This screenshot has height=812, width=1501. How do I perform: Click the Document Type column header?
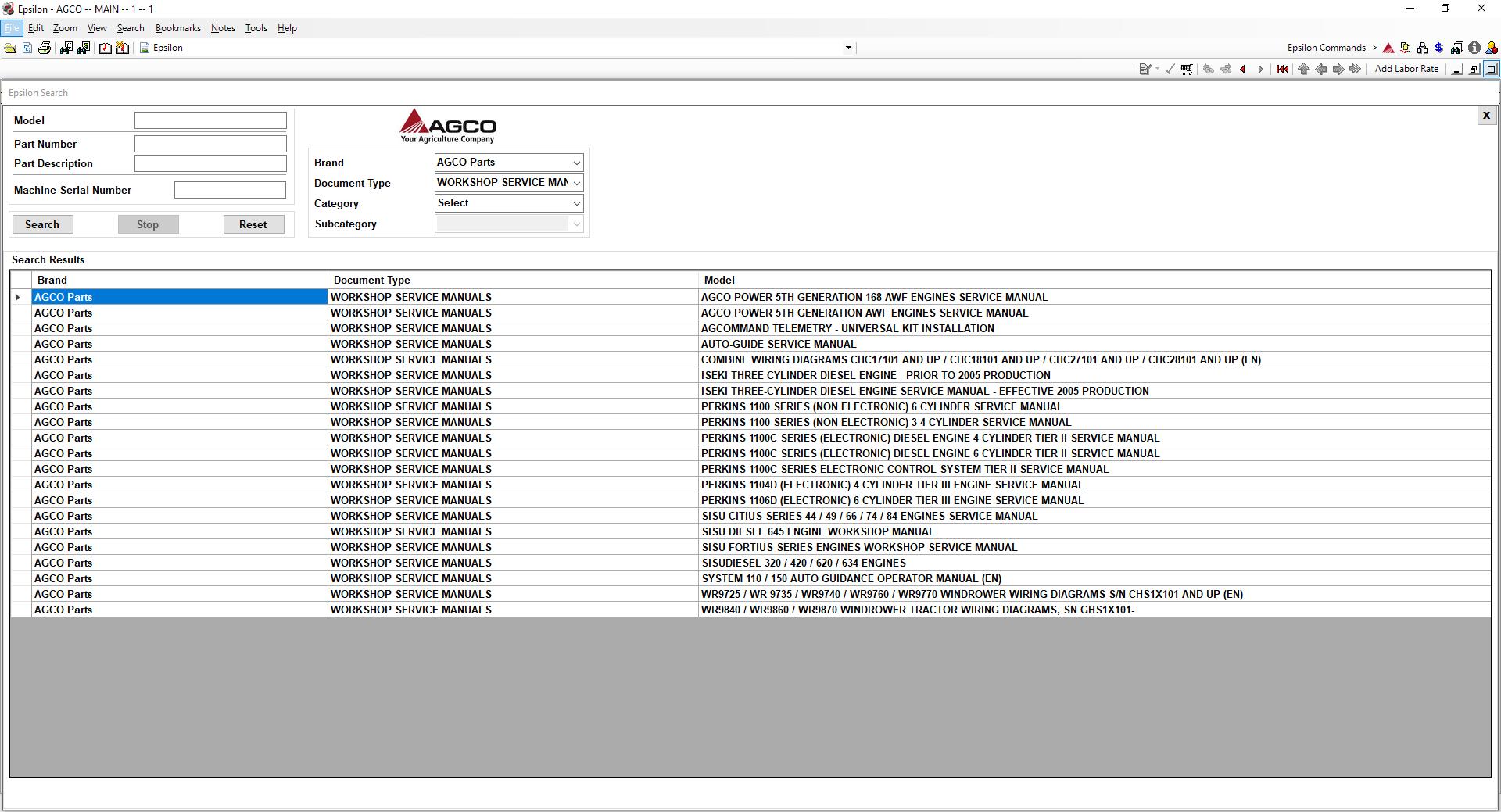pos(513,280)
